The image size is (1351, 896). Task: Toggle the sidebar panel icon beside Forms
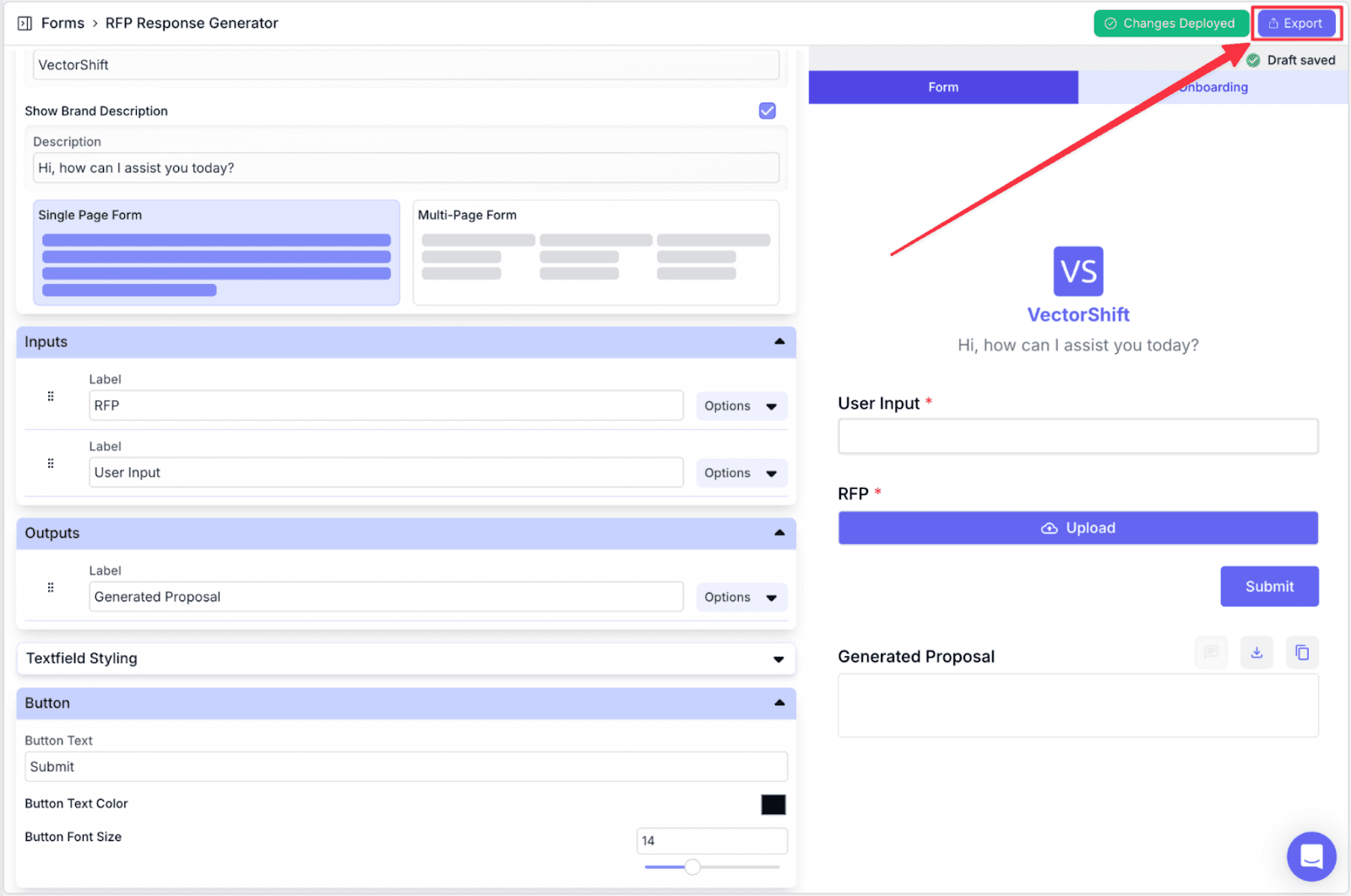24,24
